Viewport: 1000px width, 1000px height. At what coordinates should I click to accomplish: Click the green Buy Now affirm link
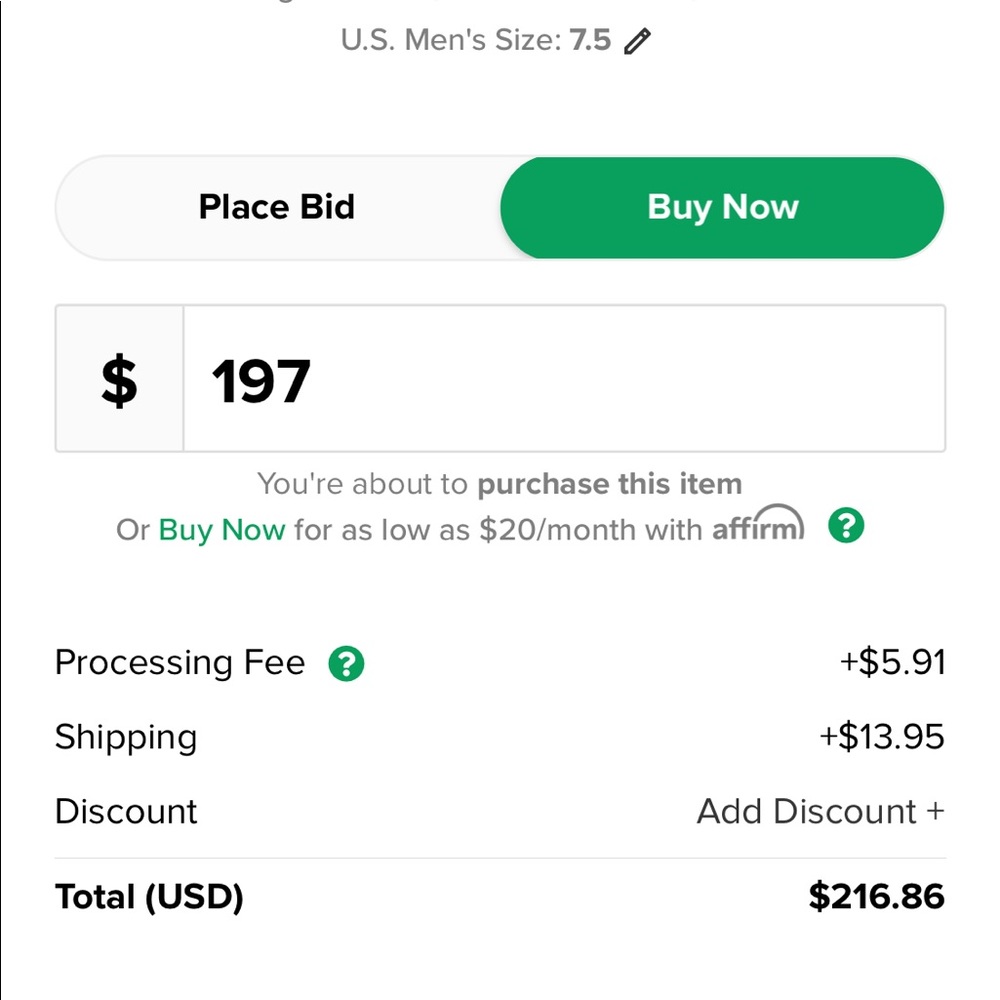(221, 530)
